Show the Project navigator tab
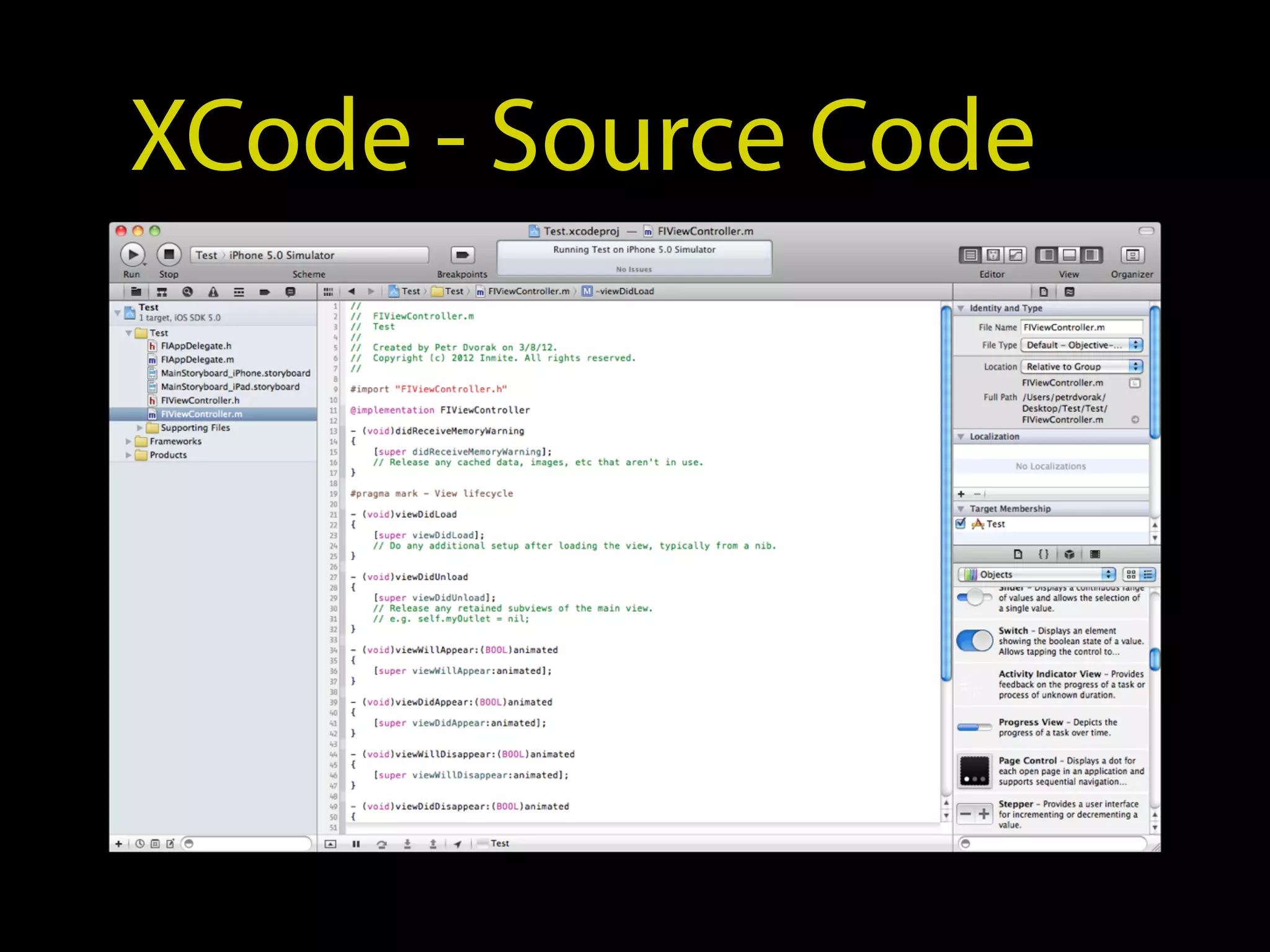Image resolution: width=1270 pixels, height=952 pixels. point(136,292)
